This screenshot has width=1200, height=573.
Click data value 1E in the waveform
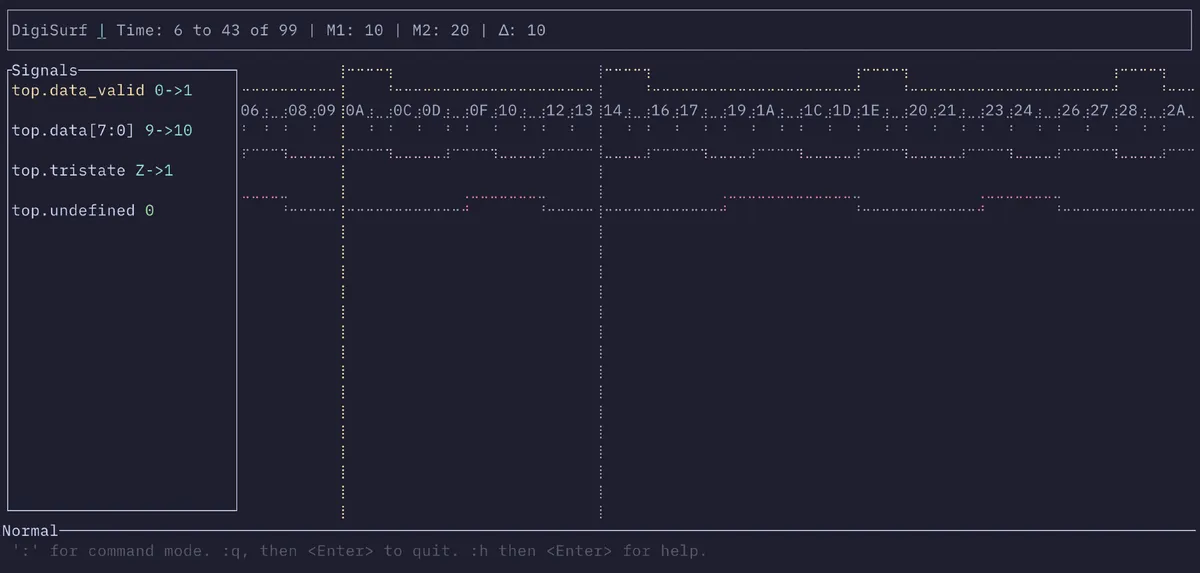pos(868,111)
